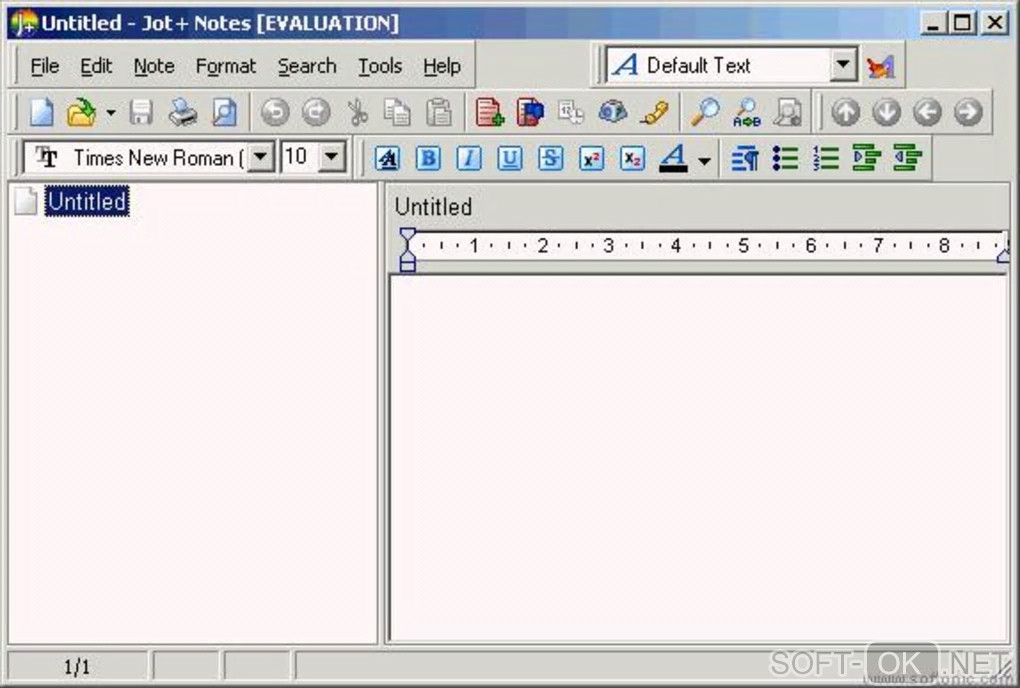Screen dimensions: 1020x688
Task: Toggle Underline formatting
Action: [510, 158]
